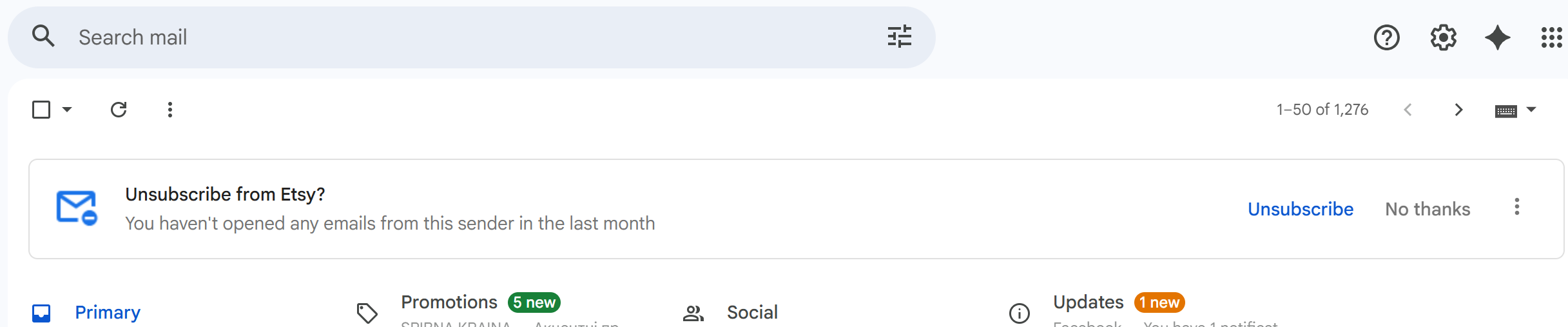
Task: Open the input tools dropdown arrow
Action: tap(1532, 110)
